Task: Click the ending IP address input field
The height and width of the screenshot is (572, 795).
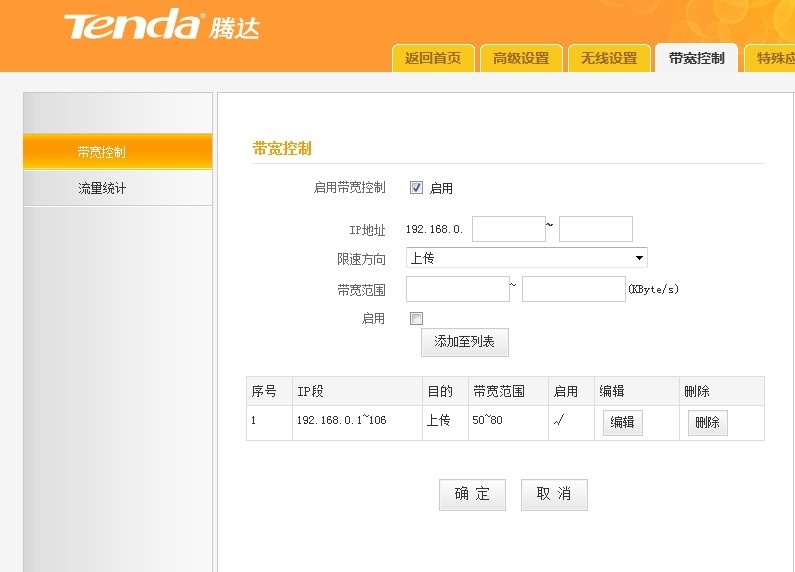Action: pyautogui.click(x=596, y=229)
